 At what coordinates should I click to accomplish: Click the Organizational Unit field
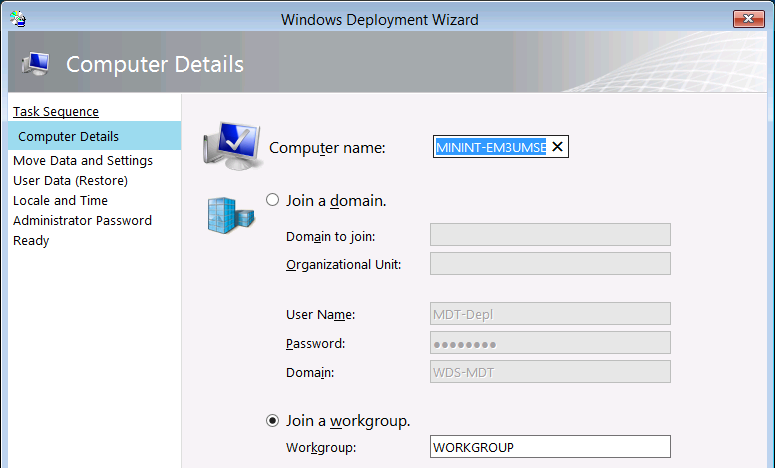click(x=550, y=263)
